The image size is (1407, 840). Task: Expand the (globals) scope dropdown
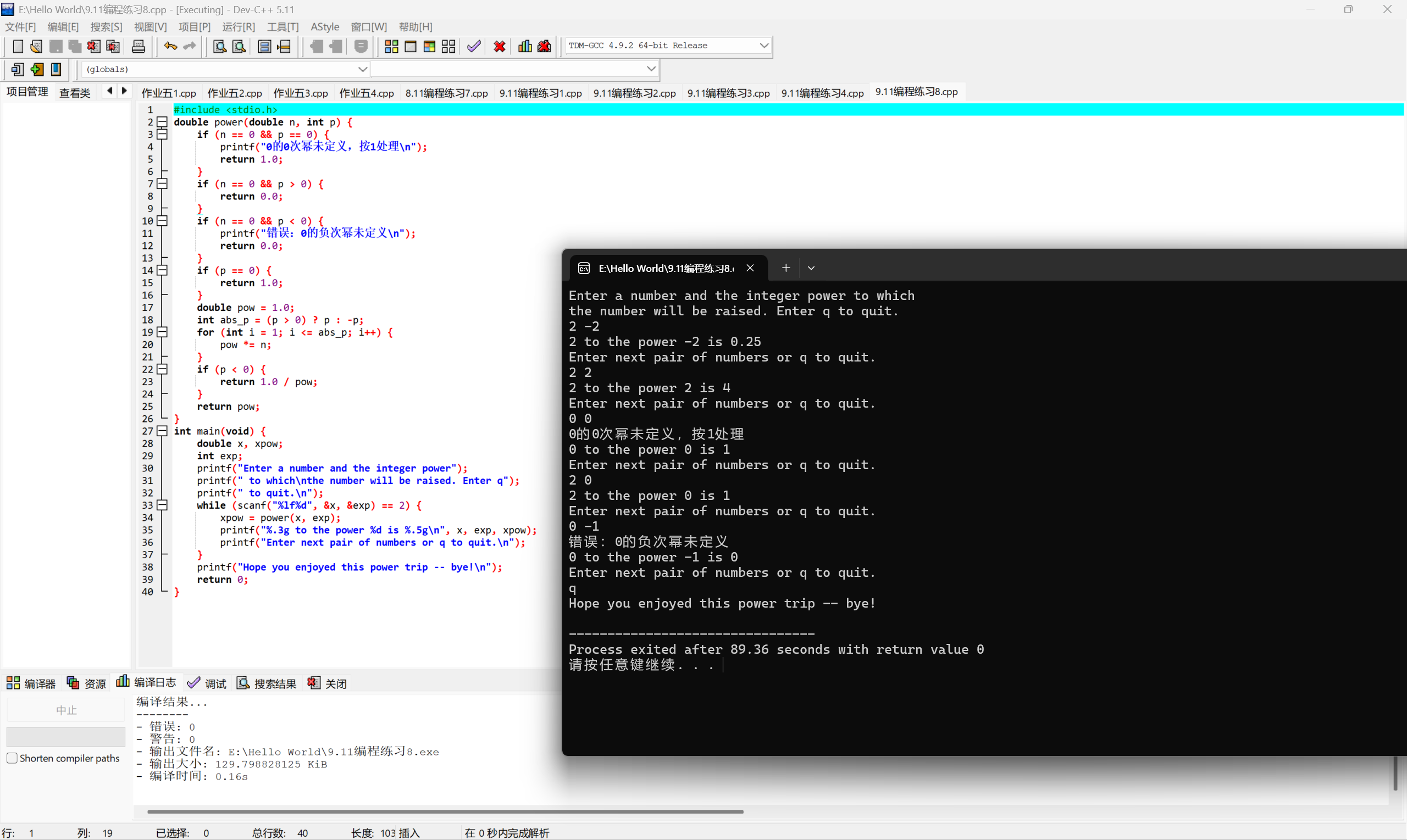[362, 69]
